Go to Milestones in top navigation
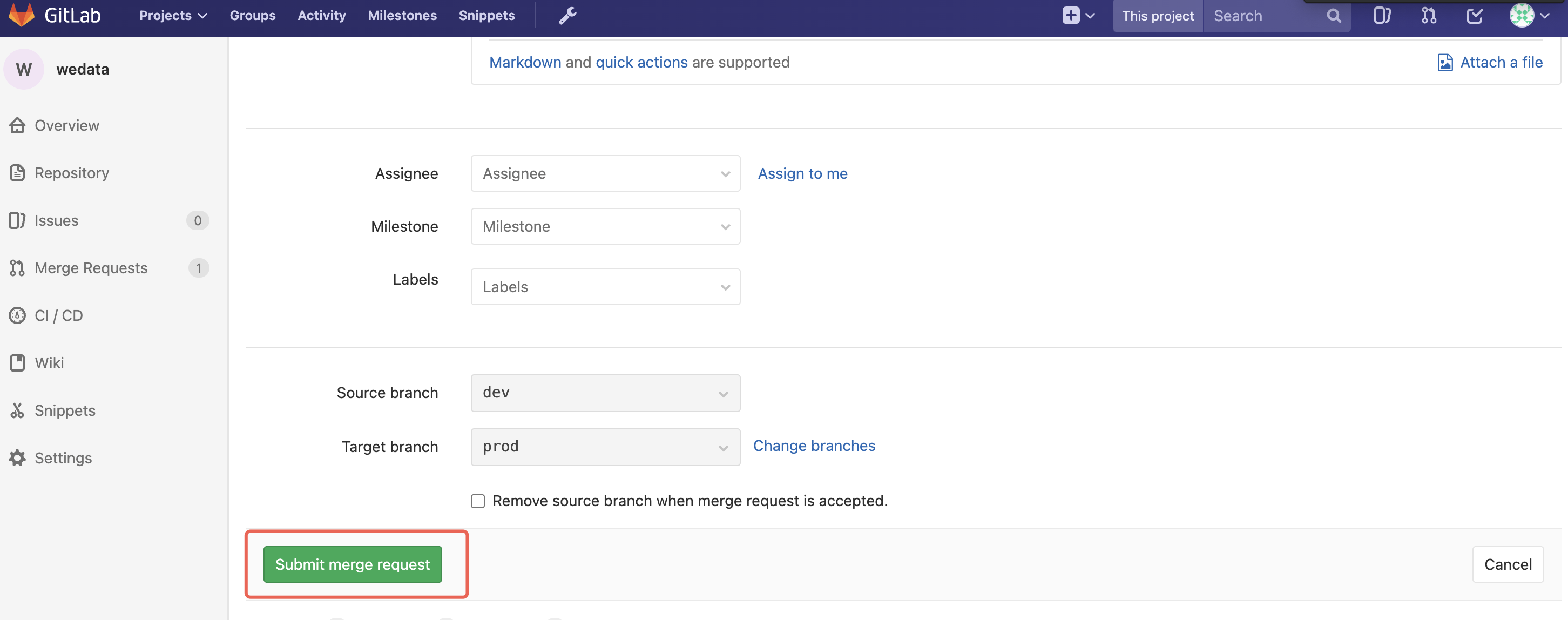Viewport: 1568px width, 620px height. (x=402, y=16)
